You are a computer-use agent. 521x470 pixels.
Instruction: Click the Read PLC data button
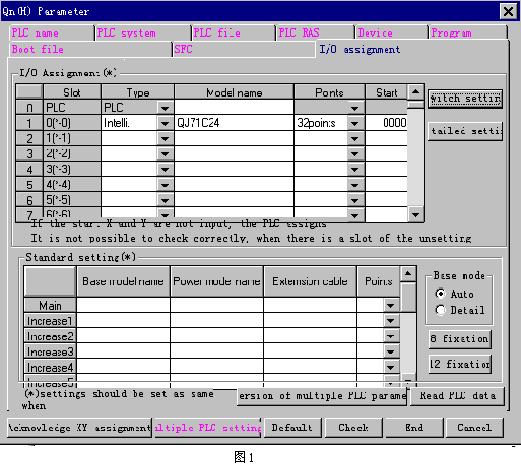(x=457, y=396)
